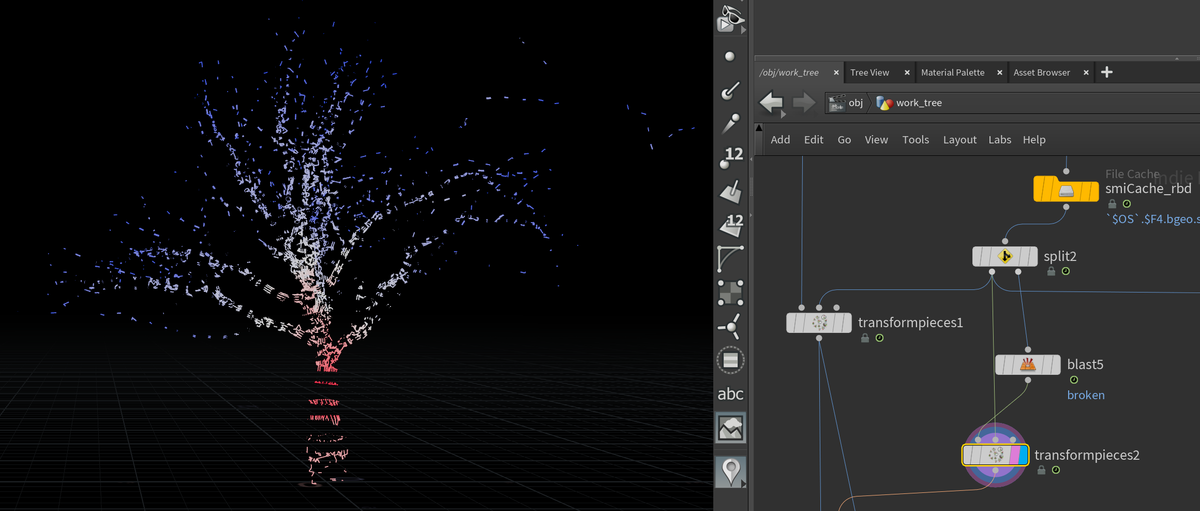Select the blast5 node icon
The width and height of the screenshot is (1200, 511).
pos(1028,365)
